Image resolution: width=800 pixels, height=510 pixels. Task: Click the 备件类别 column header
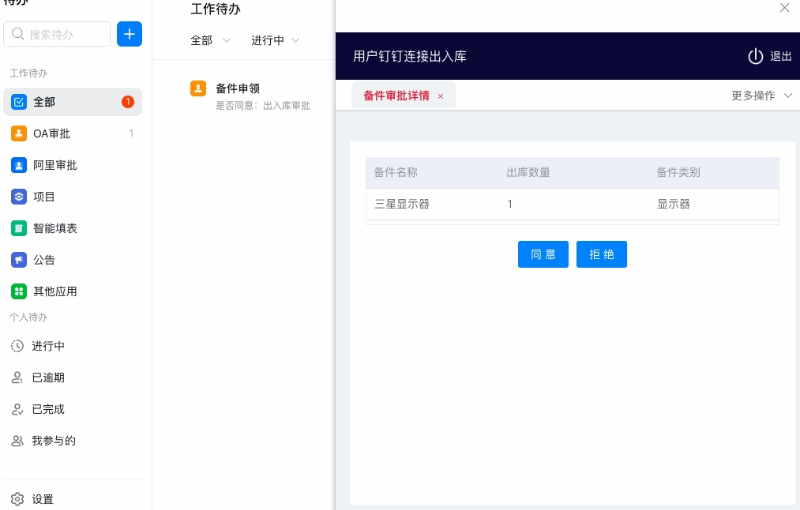point(679,172)
